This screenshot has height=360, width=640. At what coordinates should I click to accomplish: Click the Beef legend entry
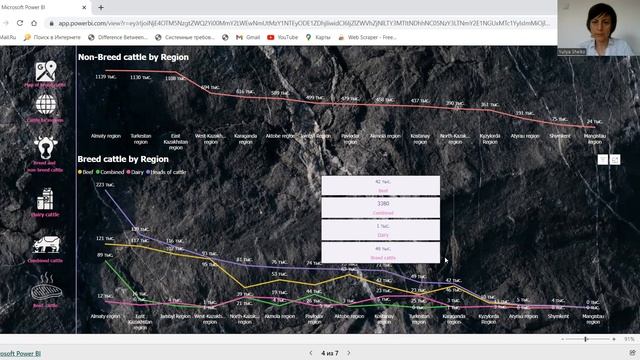(x=86, y=172)
